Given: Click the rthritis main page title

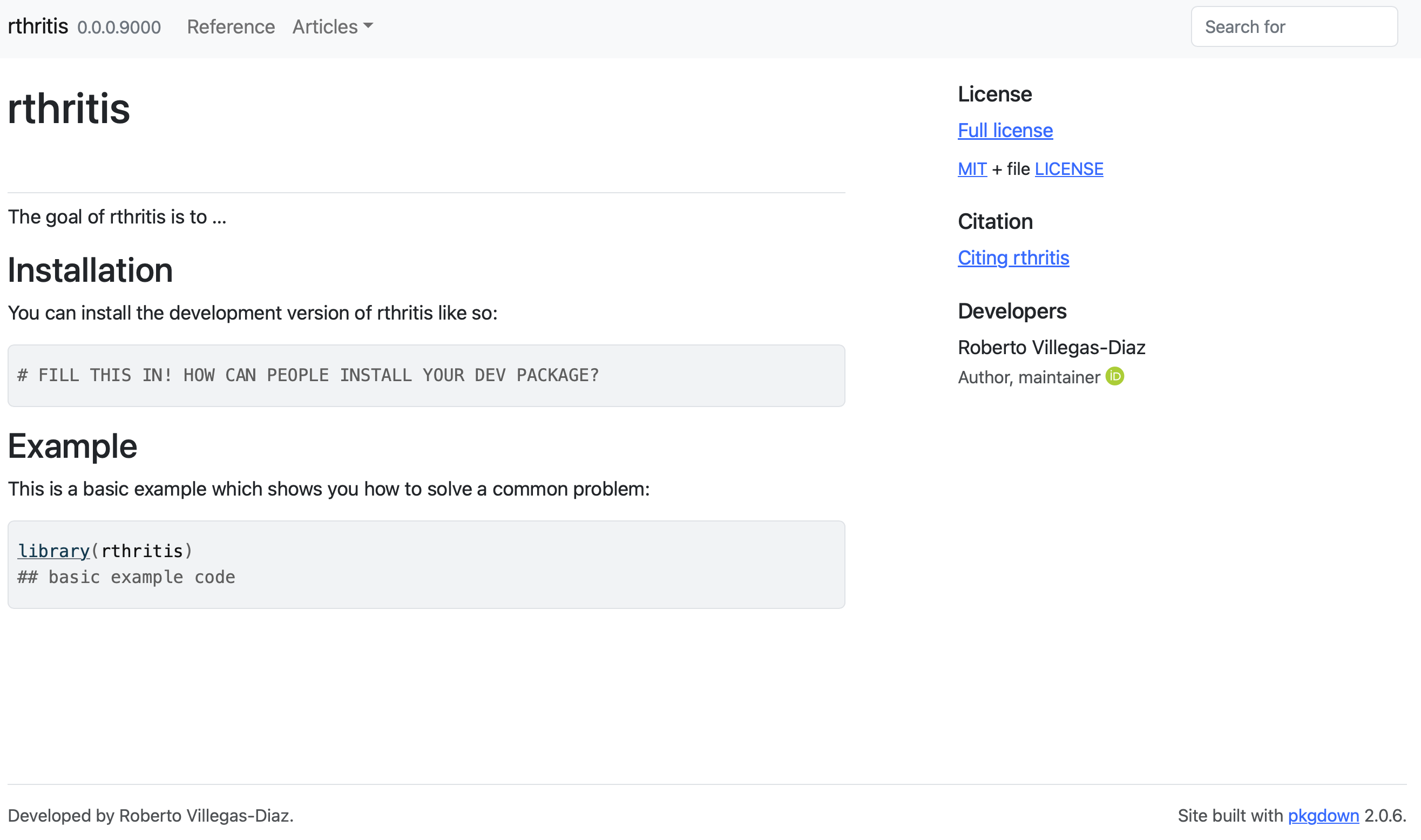Looking at the screenshot, I should [69, 109].
